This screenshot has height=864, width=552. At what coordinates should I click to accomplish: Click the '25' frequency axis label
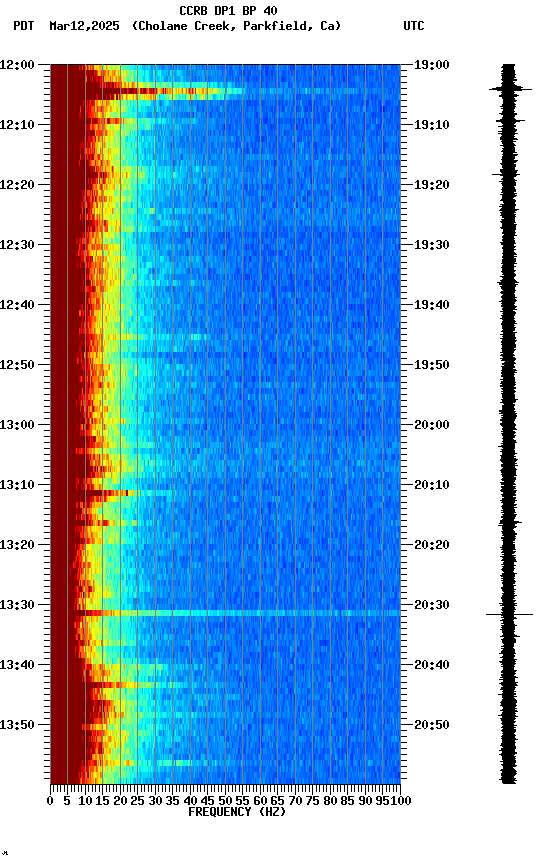pos(138,801)
